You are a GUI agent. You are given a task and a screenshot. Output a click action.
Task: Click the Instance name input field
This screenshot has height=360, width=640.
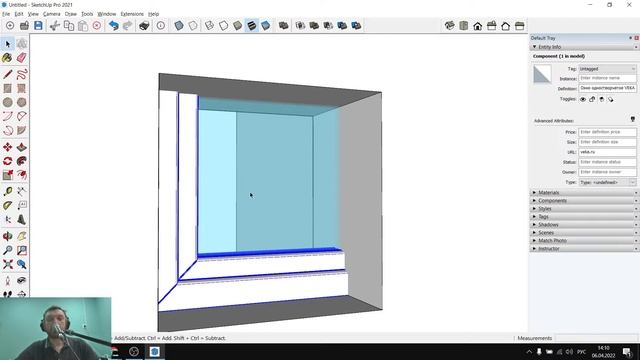tap(607, 78)
